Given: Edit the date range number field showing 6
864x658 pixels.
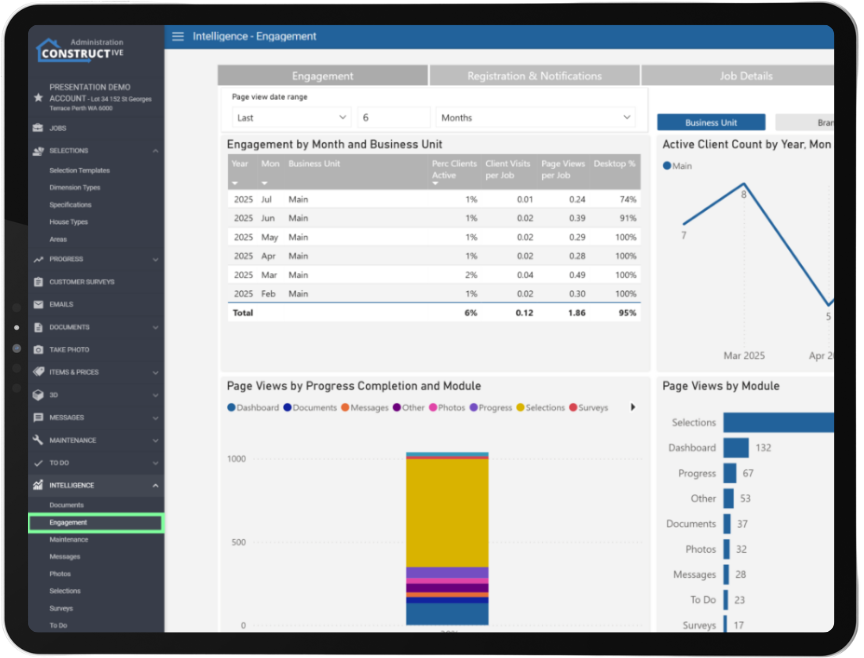Looking at the screenshot, I should tap(393, 117).
